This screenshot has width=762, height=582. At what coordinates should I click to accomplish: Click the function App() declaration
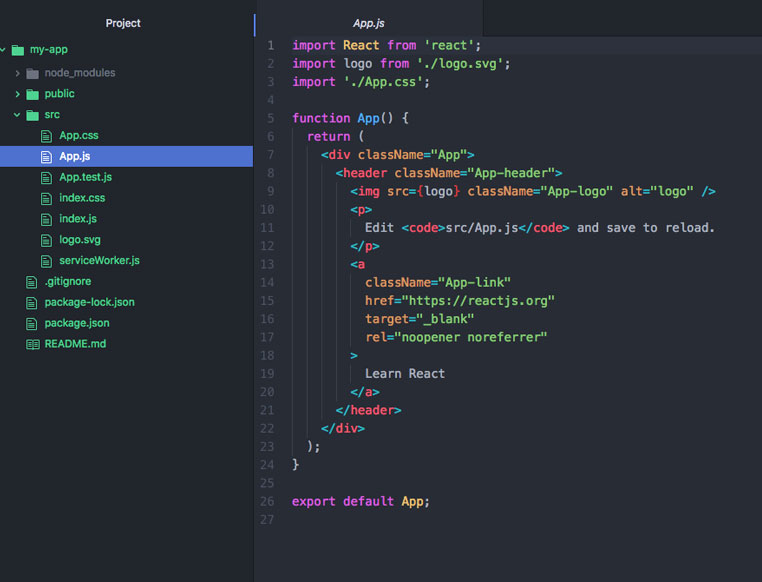pyautogui.click(x=350, y=119)
